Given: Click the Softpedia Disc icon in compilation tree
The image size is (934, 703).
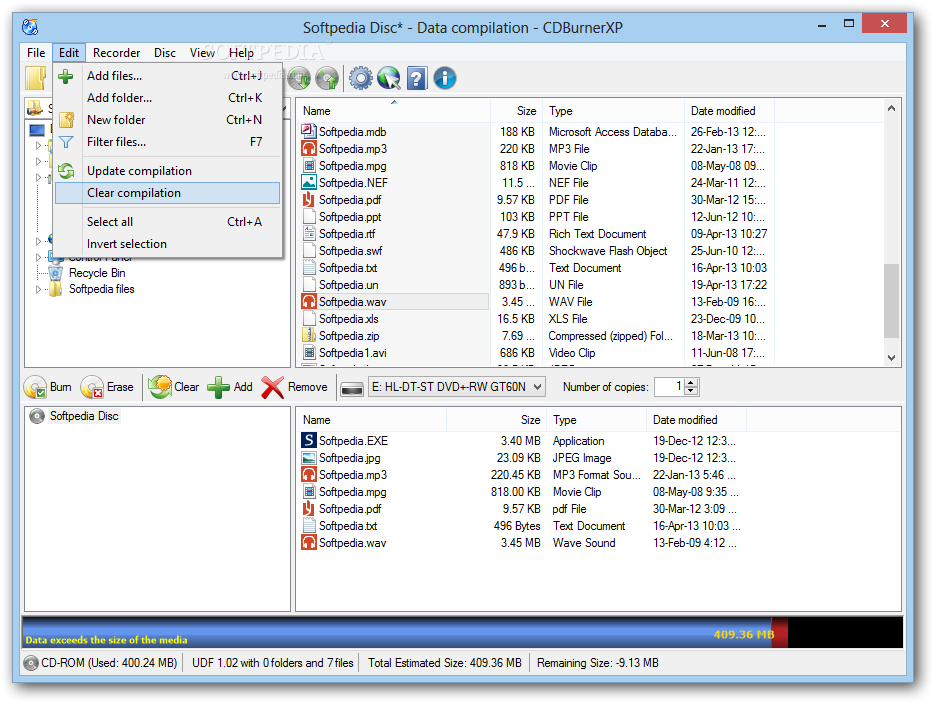Looking at the screenshot, I should [37, 416].
